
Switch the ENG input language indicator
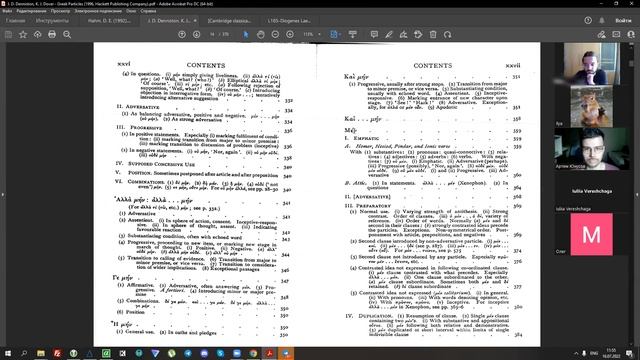[594, 353]
